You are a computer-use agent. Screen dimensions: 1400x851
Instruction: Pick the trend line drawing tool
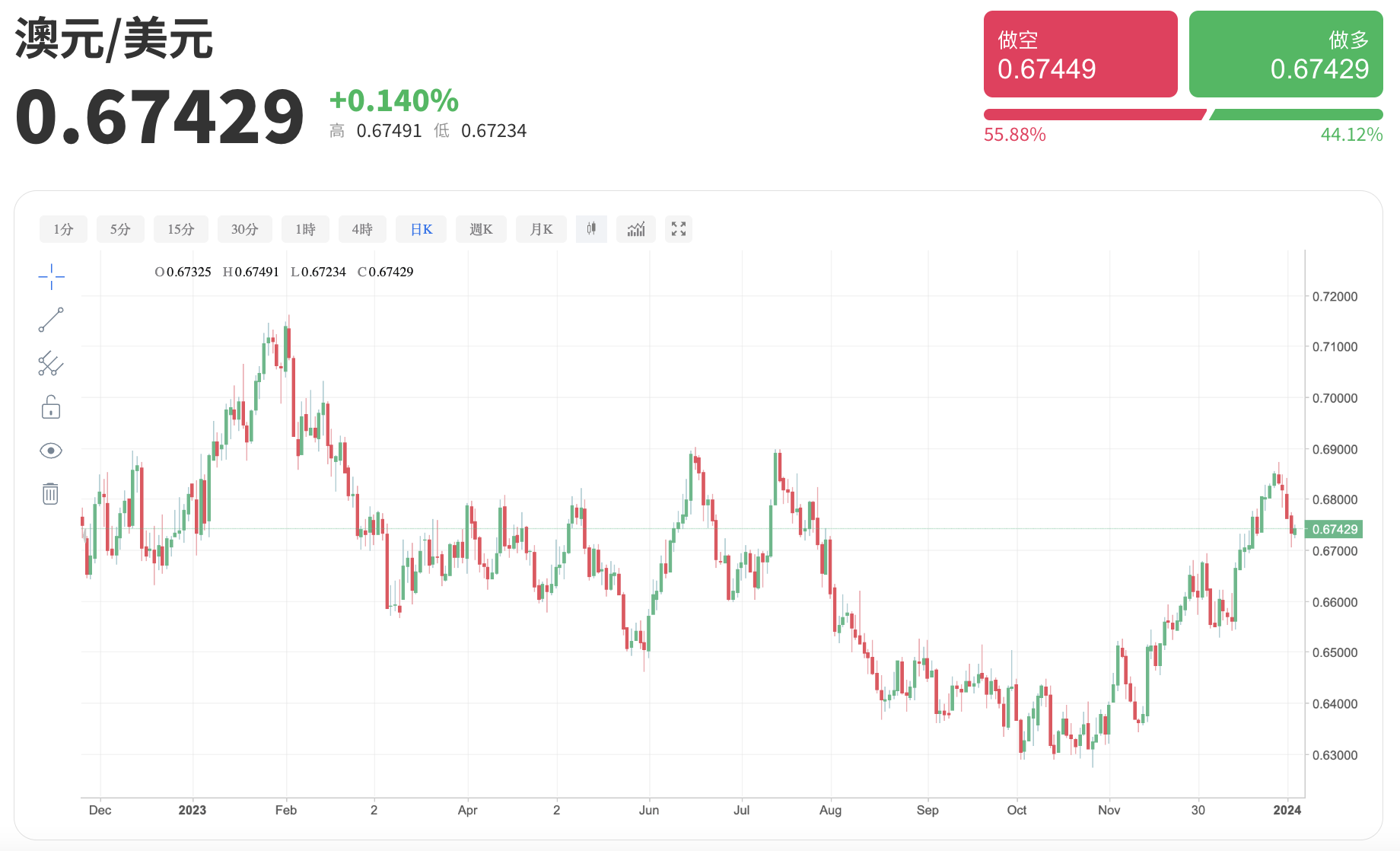[51, 320]
